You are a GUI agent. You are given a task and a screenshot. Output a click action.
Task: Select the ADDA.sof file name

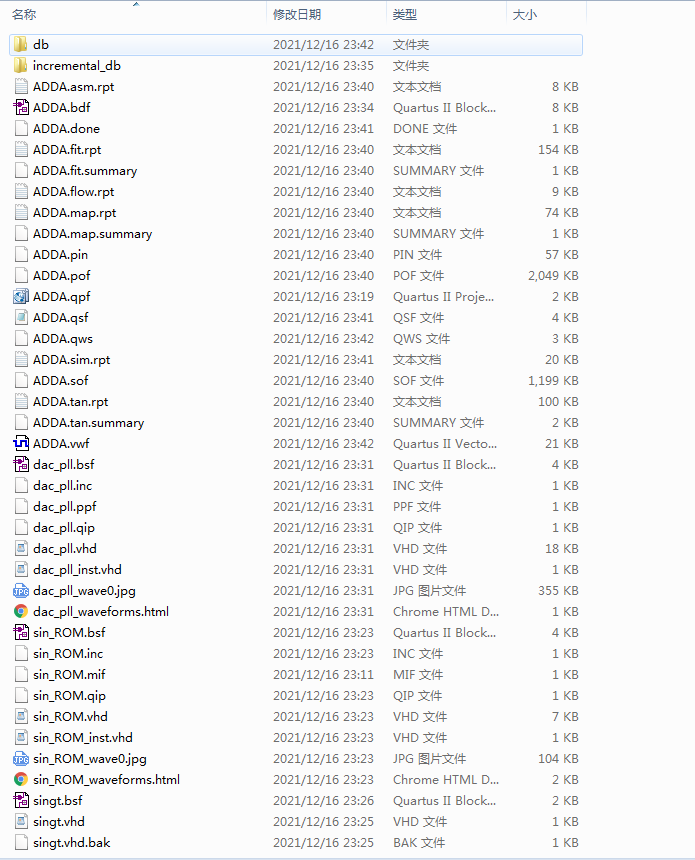tap(60, 381)
